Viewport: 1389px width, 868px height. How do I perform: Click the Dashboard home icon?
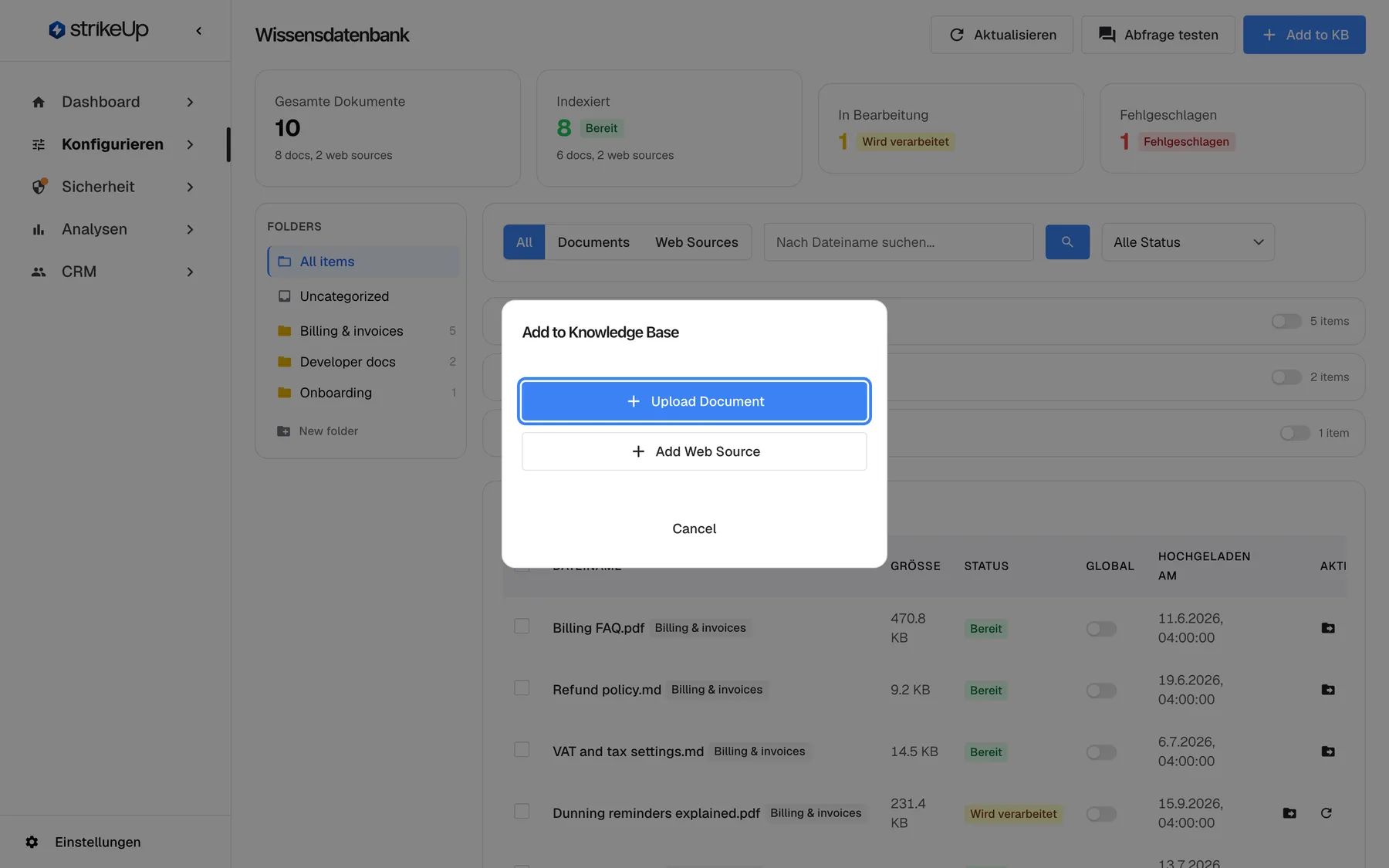(39, 102)
